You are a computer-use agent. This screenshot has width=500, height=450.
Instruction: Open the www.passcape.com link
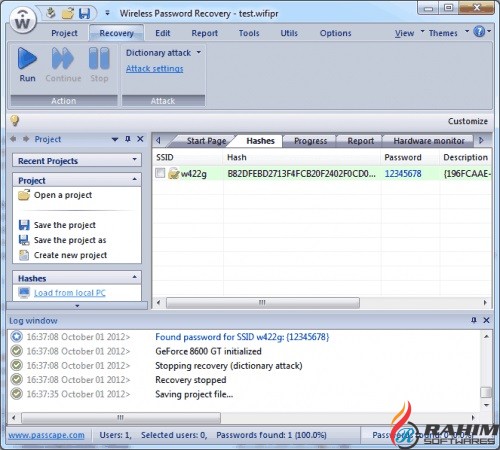coord(46,435)
